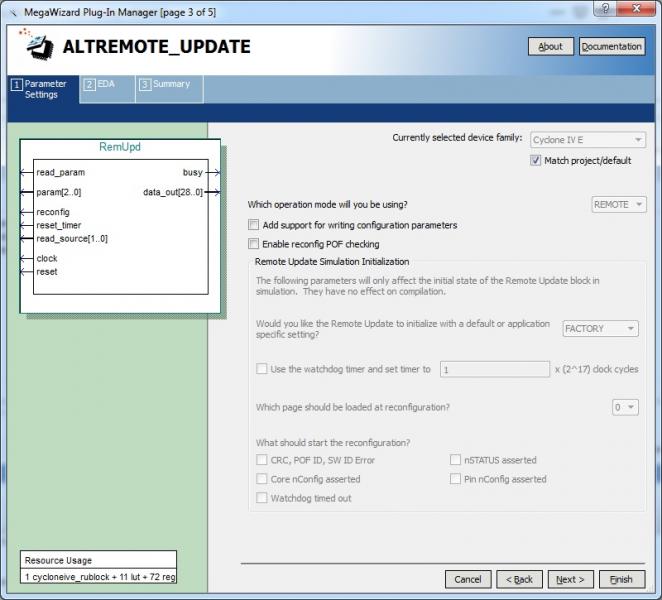662x600 pixels.
Task: Expand the REMOTE operation mode dropdown
Action: (x=619, y=204)
